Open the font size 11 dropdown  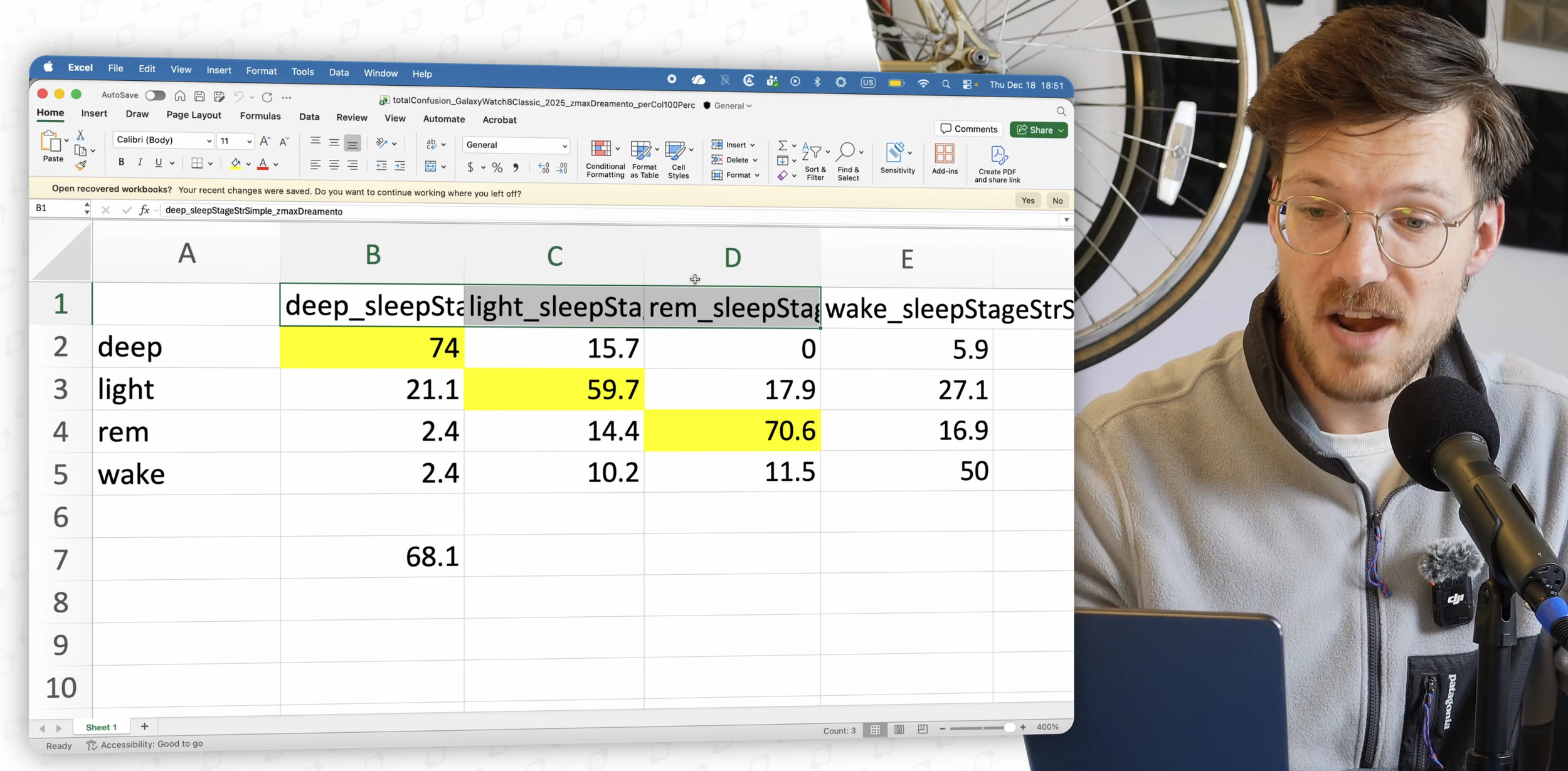click(x=249, y=141)
